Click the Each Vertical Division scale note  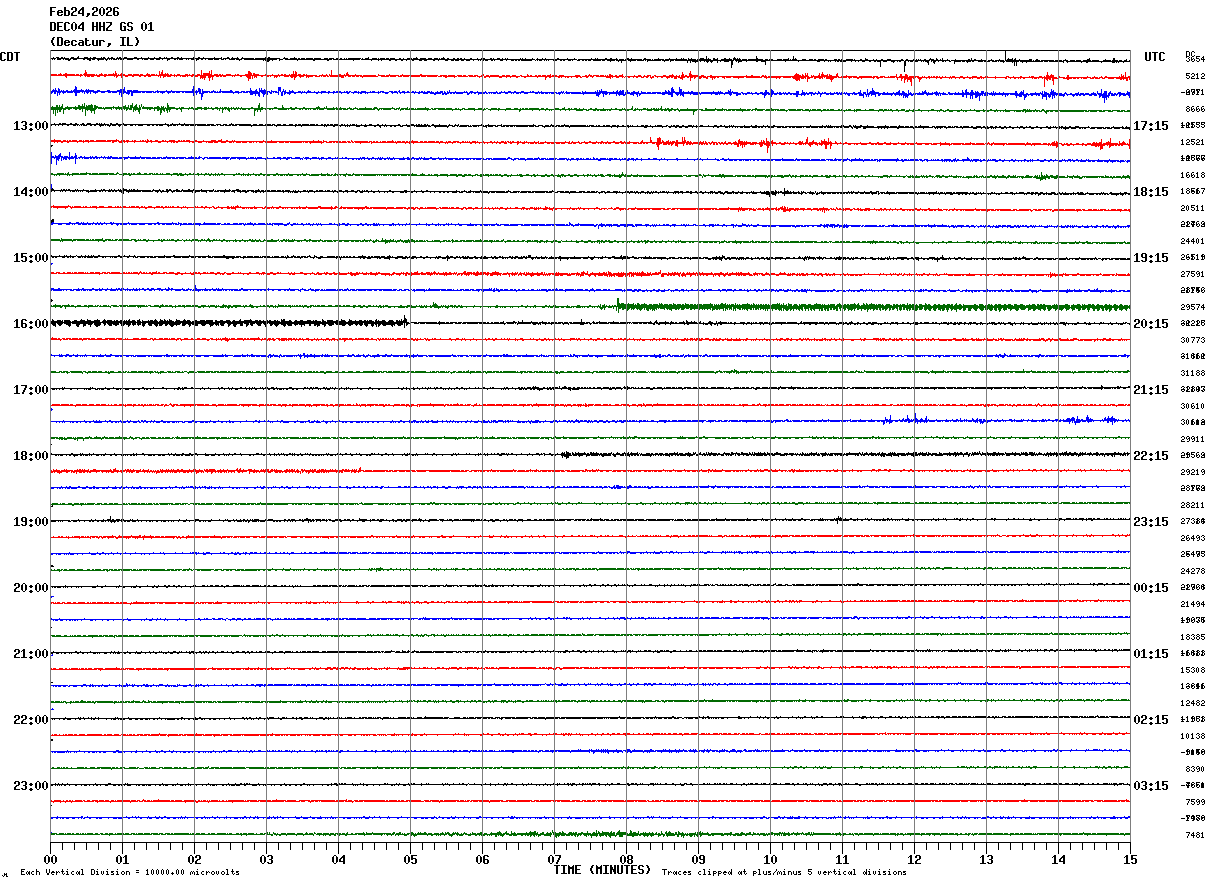tap(129, 873)
